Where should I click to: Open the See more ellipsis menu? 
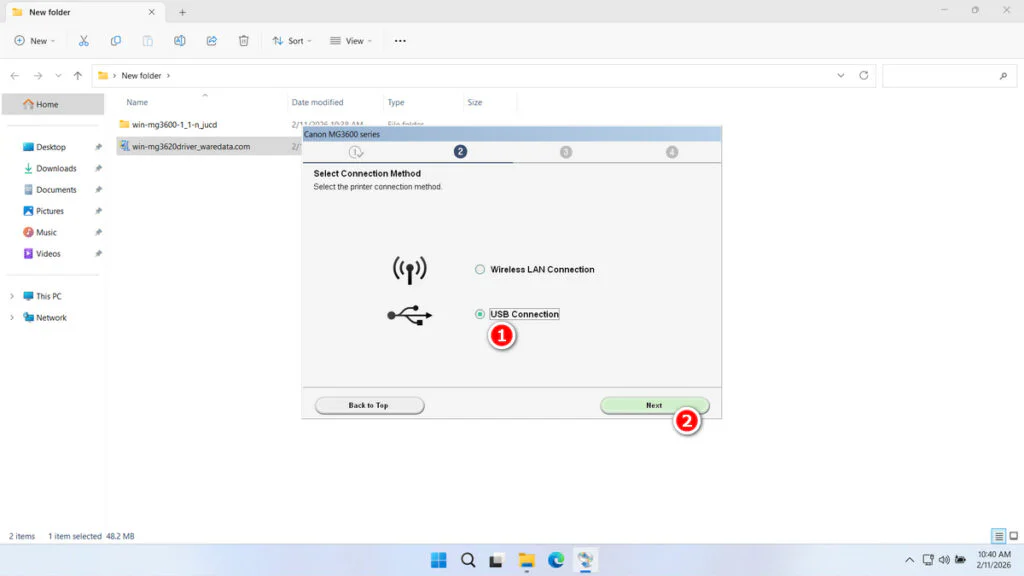[400, 40]
